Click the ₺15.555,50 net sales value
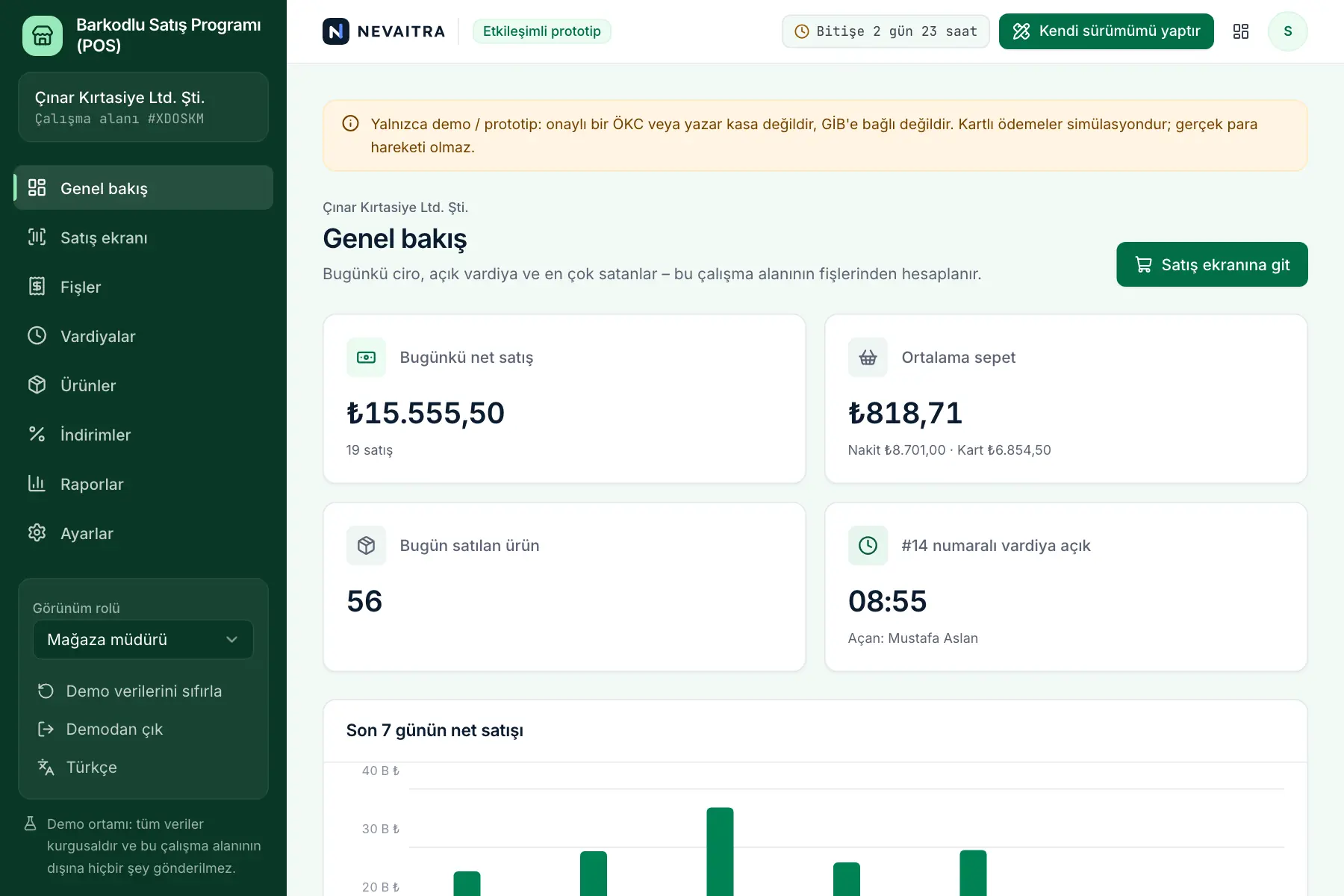1344x896 pixels. point(426,413)
